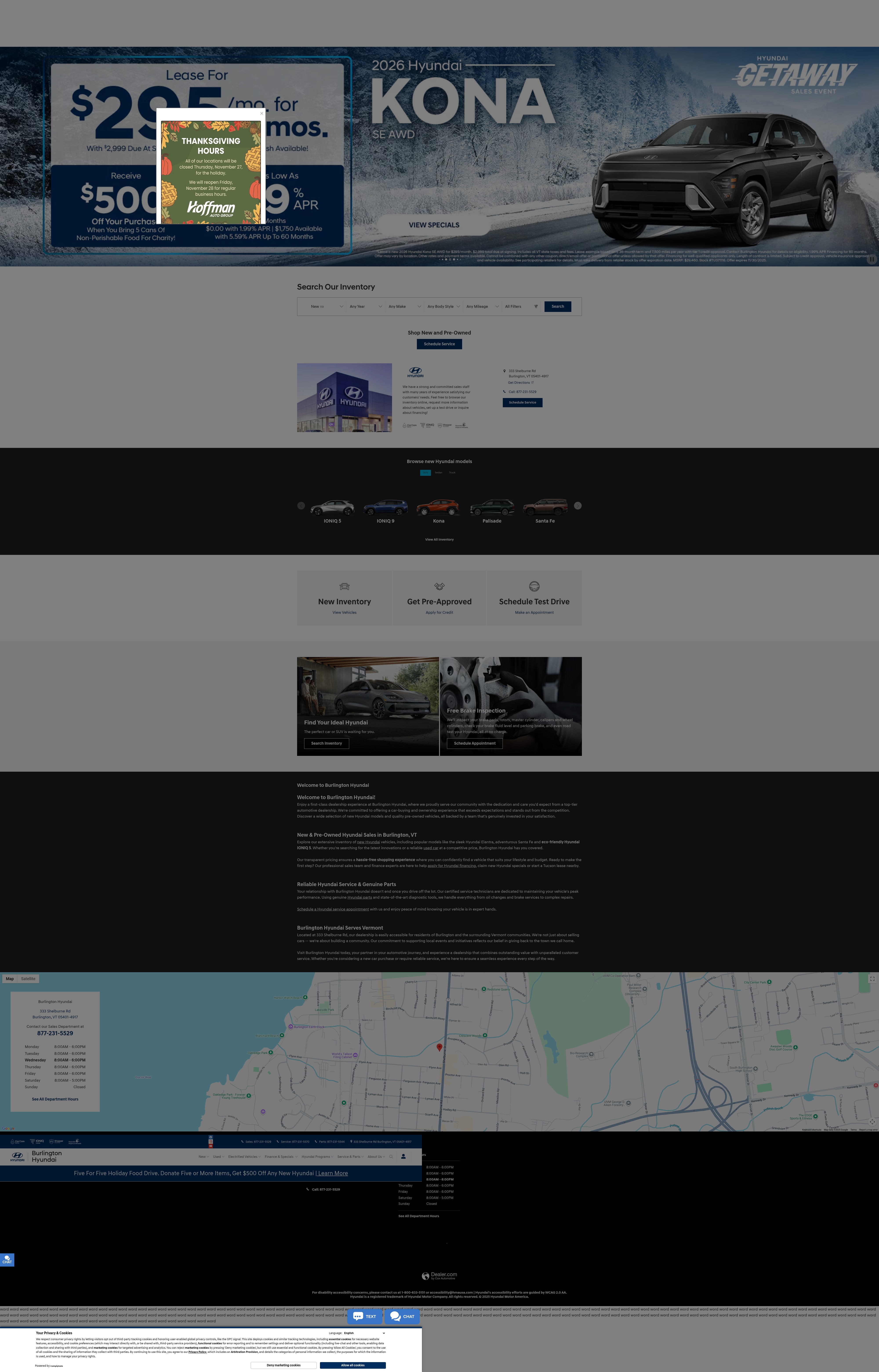Click the Car Care Express badge in header

(18, 1142)
